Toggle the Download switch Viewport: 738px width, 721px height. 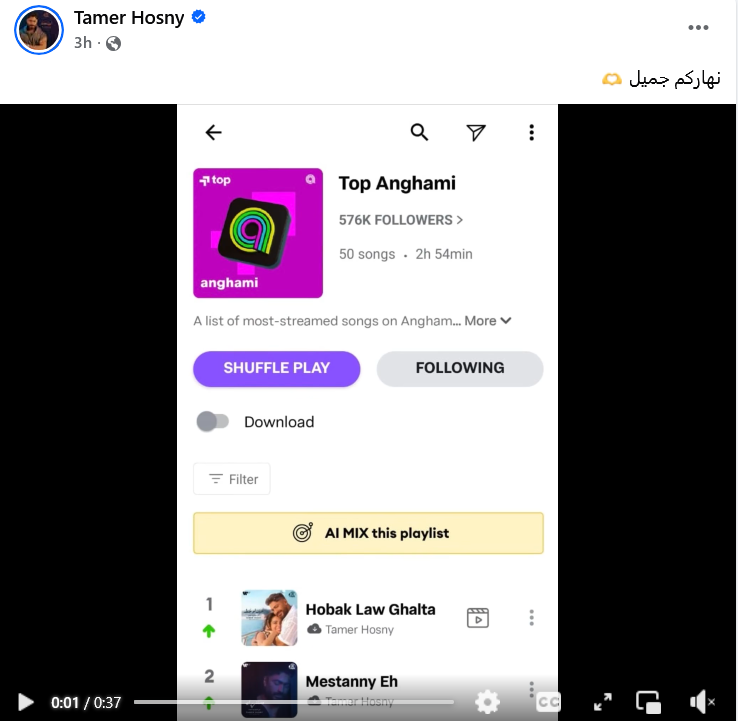point(213,421)
